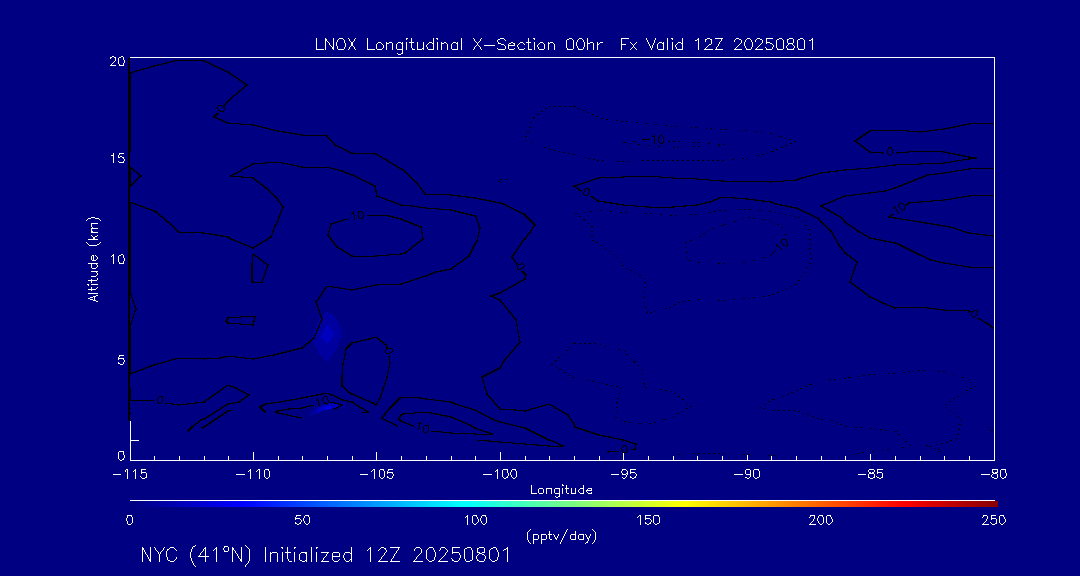The image size is (1080, 576).
Task: Click the 20 km altitude tick label
Action: (117, 61)
